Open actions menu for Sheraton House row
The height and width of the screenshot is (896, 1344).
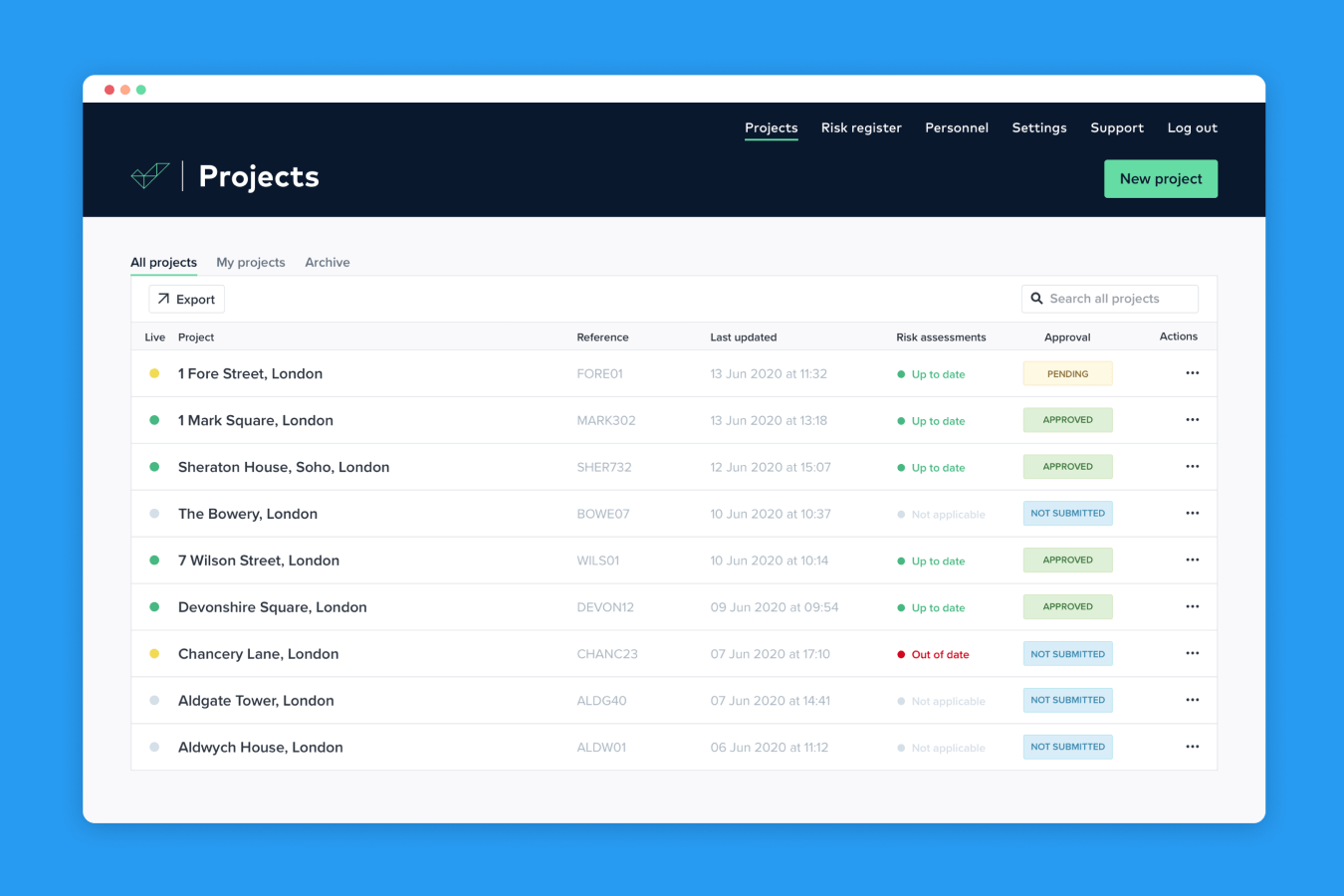pos(1192,467)
